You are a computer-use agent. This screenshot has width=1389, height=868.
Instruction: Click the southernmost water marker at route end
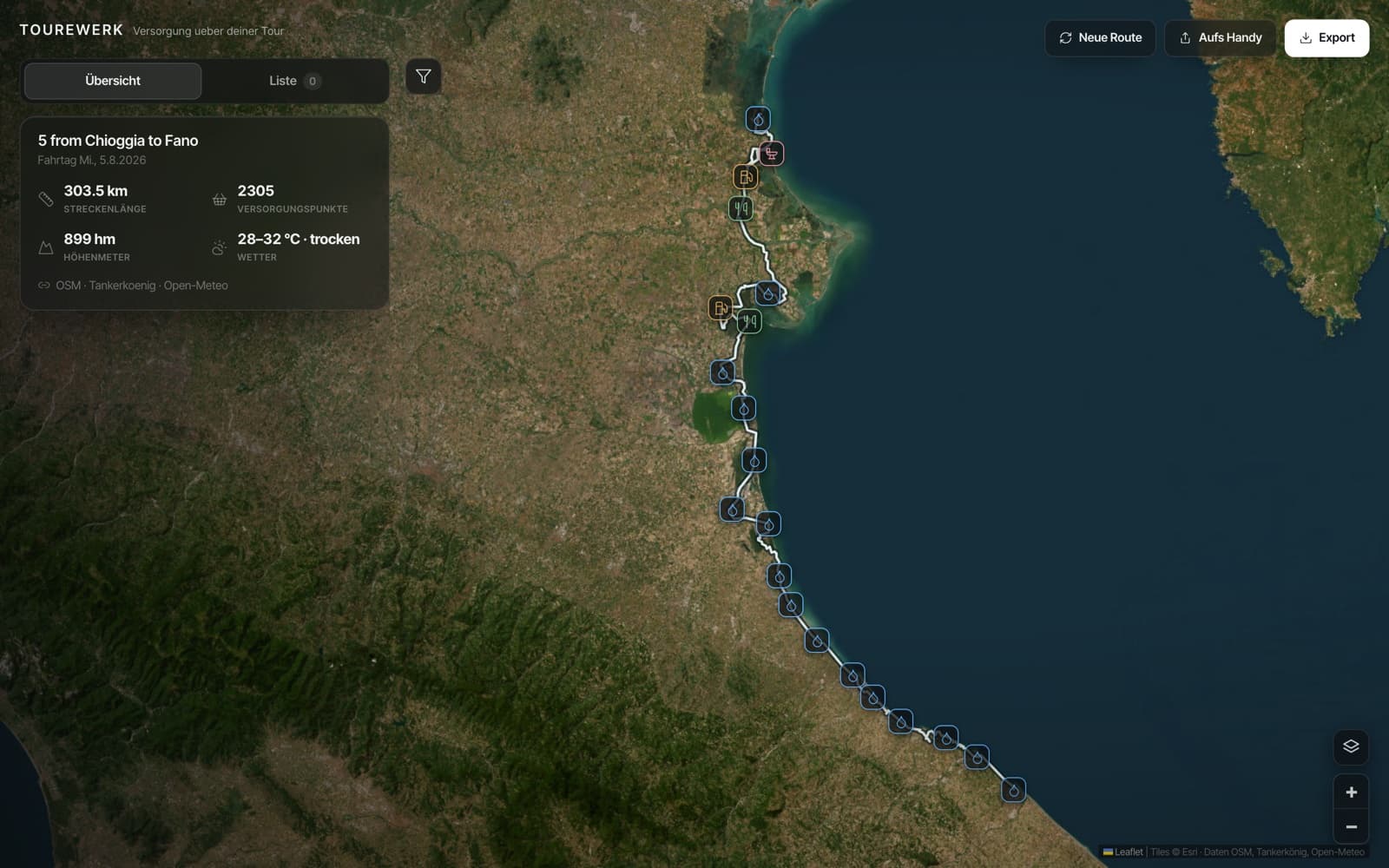tap(1013, 790)
